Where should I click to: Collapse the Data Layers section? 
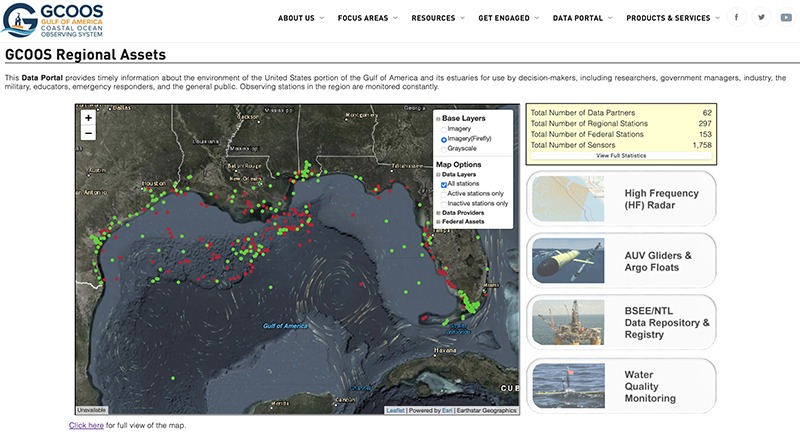coord(438,174)
